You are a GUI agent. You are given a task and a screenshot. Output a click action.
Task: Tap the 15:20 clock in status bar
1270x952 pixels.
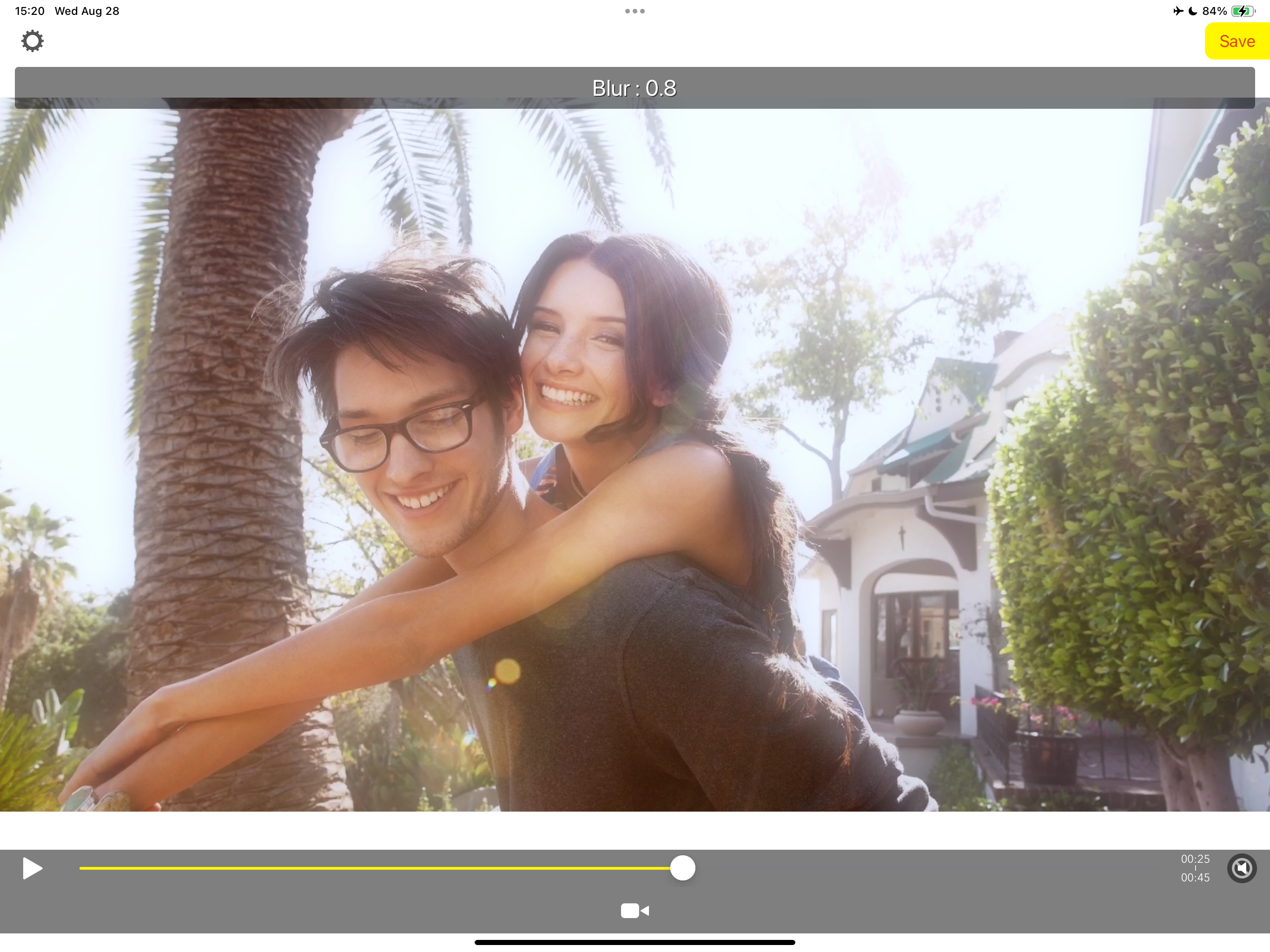pos(29,11)
